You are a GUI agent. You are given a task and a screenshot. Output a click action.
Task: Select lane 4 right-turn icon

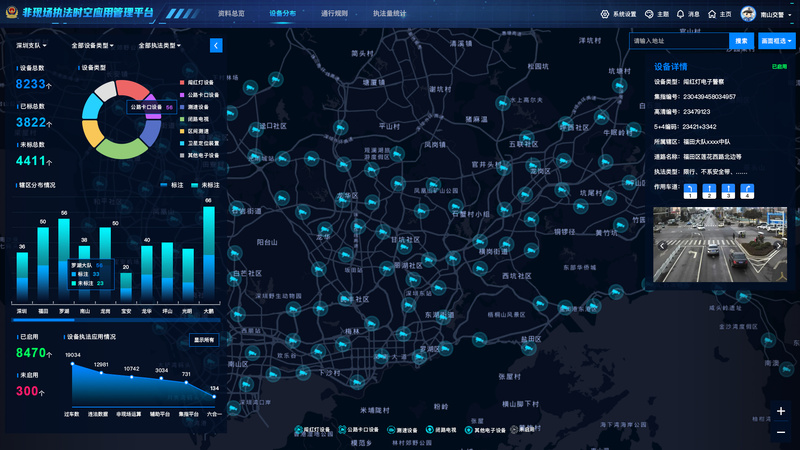tap(747, 191)
